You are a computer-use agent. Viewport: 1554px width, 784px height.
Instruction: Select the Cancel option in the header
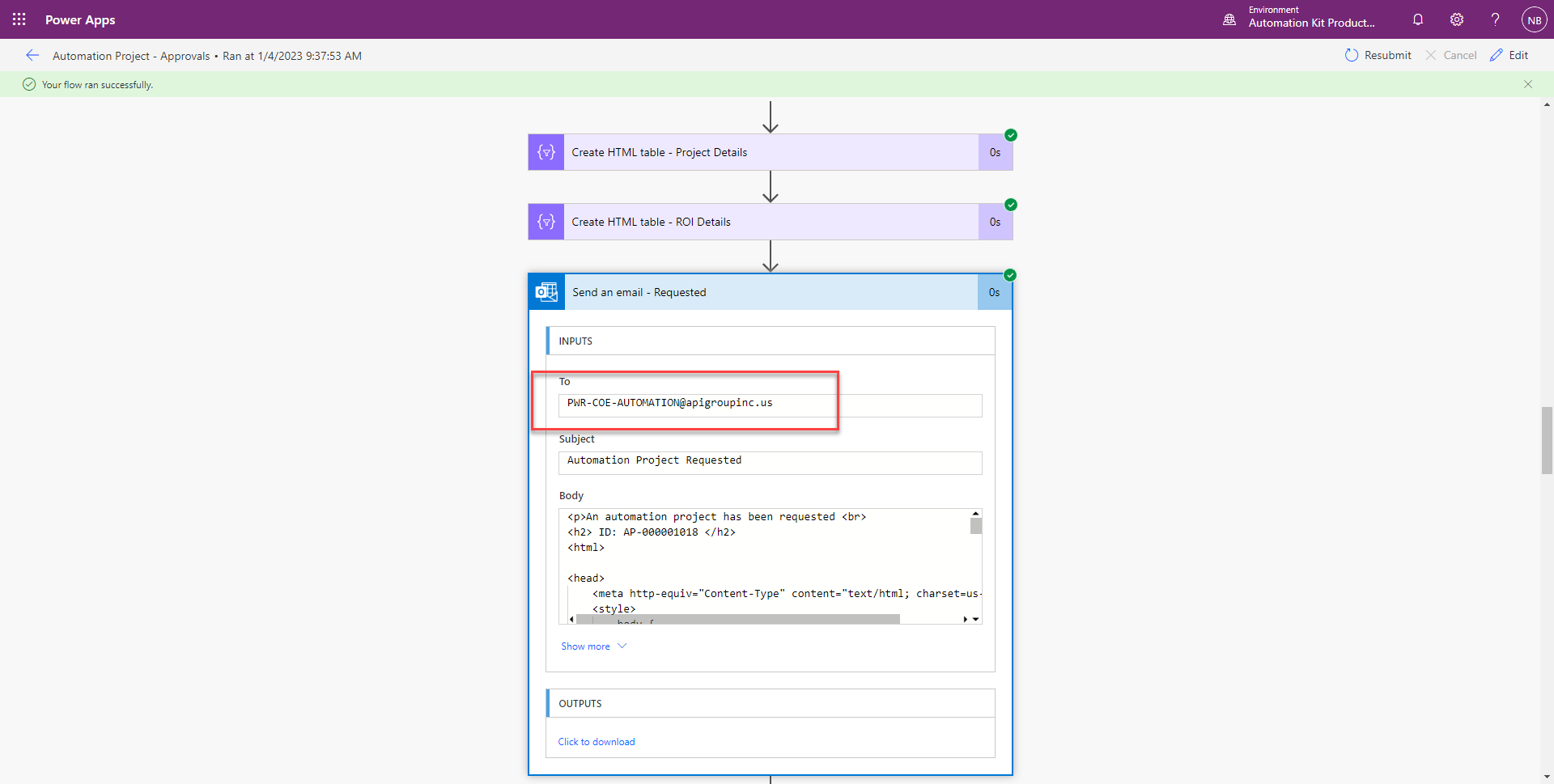1451,55
